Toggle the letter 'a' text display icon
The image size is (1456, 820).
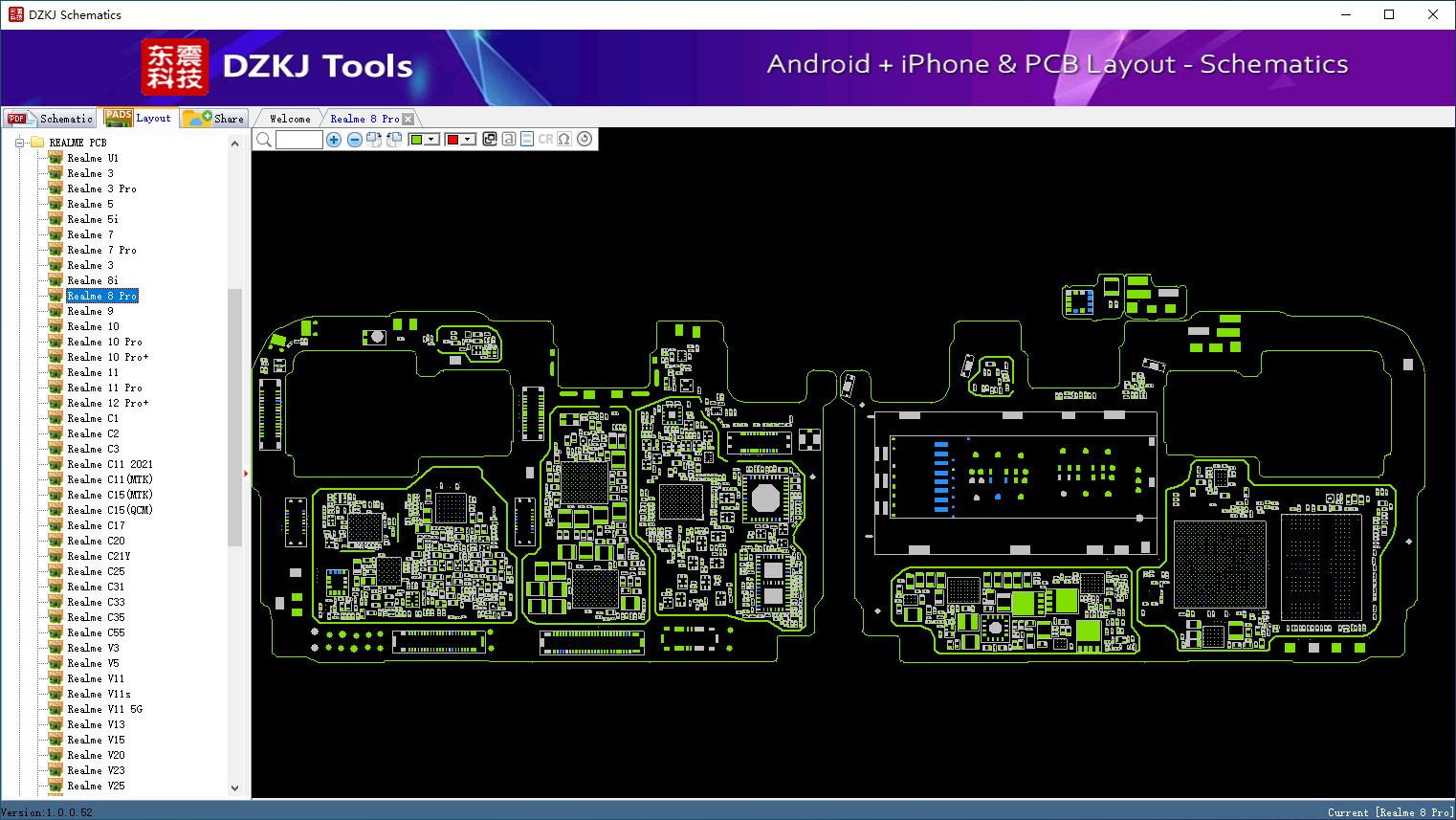click(509, 139)
